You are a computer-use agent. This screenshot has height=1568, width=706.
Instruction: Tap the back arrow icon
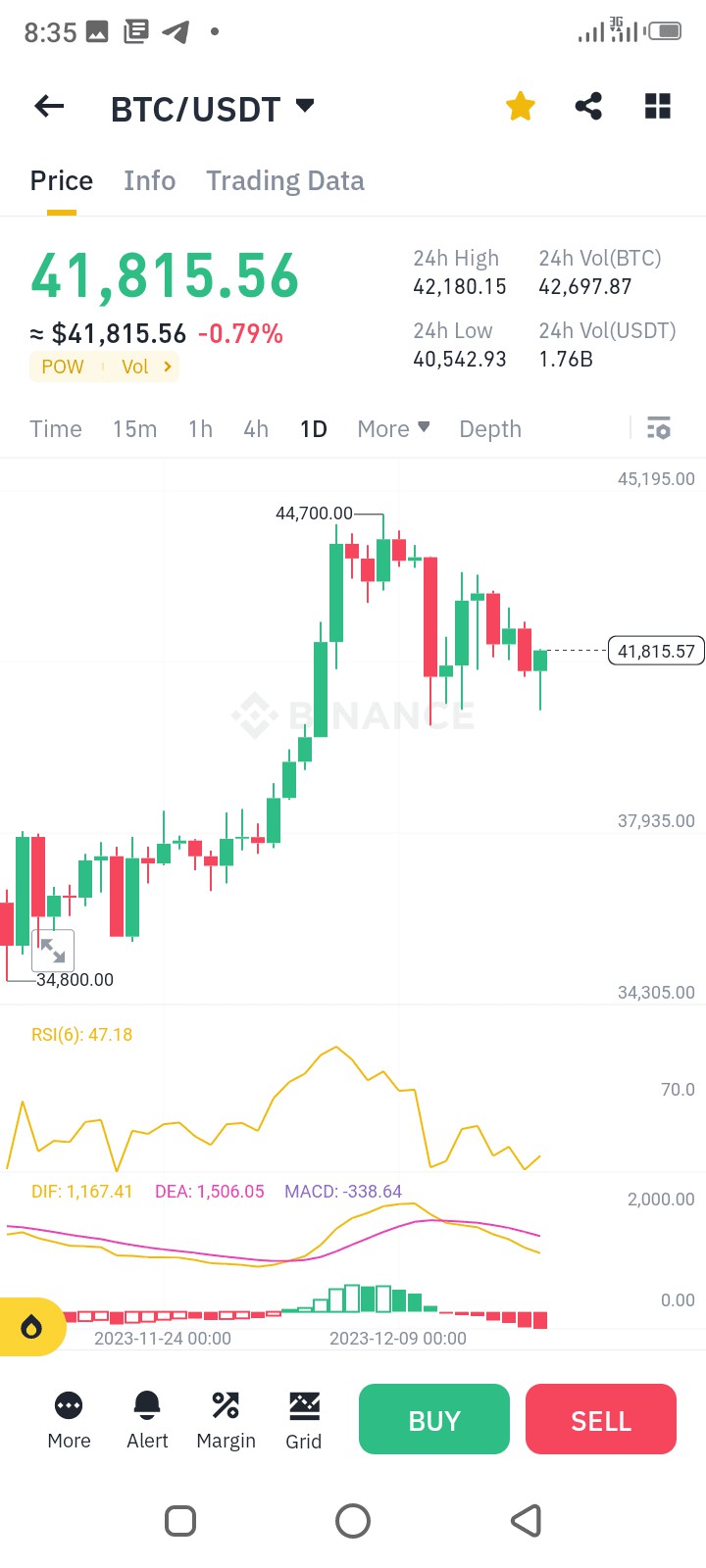[x=49, y=106]
